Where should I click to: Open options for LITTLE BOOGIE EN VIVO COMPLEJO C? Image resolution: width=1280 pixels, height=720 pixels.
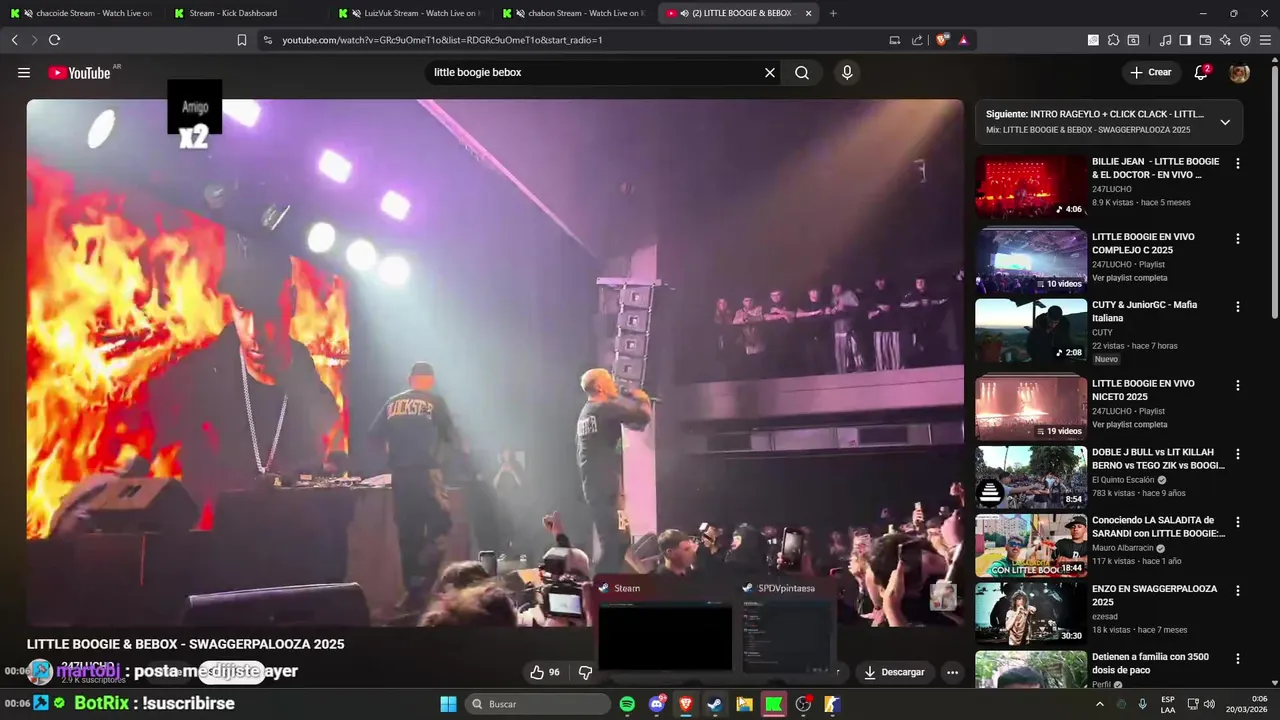[x=1238, y=239]
